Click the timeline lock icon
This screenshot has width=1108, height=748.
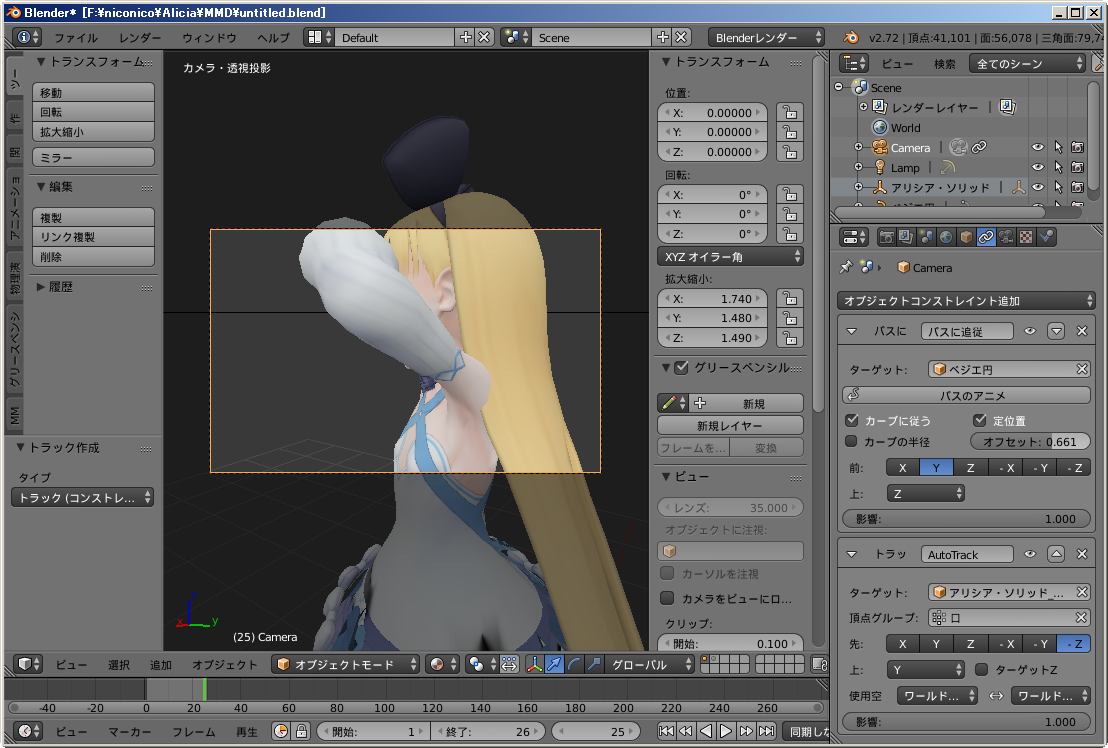click(x=301, y=731)
